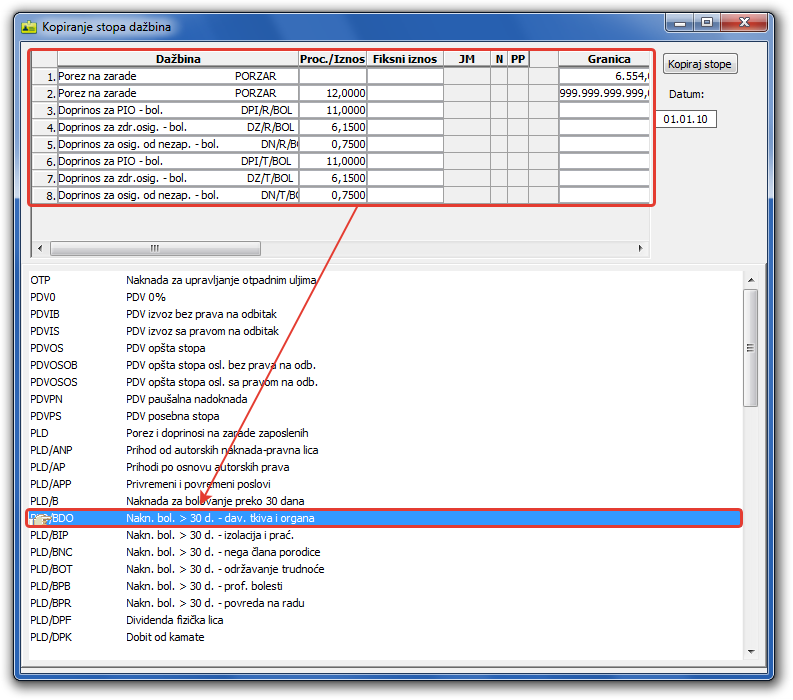
Task: Click the Datum input field
Action: pyautogui.click(x=688, y=119)
